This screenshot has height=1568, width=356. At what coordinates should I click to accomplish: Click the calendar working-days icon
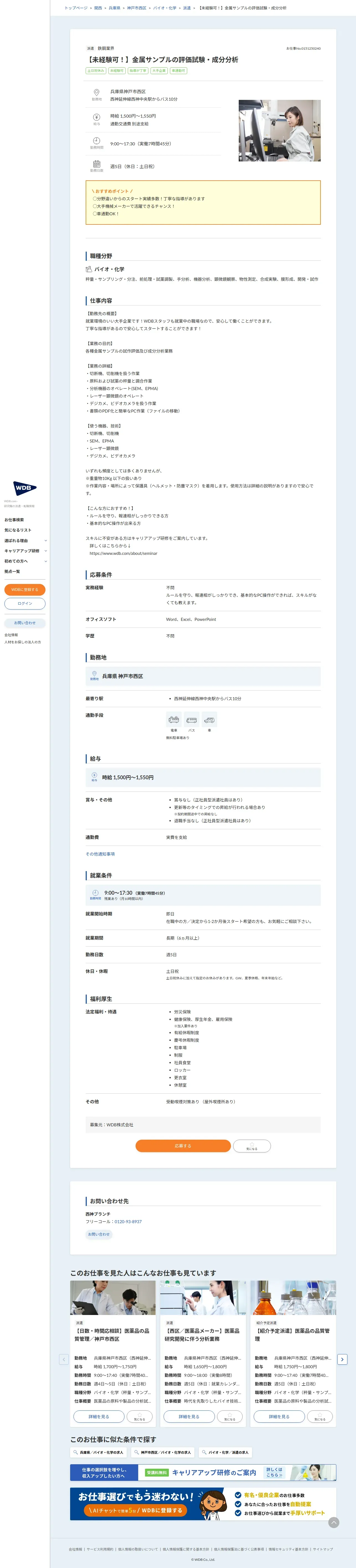pos(96,164)
